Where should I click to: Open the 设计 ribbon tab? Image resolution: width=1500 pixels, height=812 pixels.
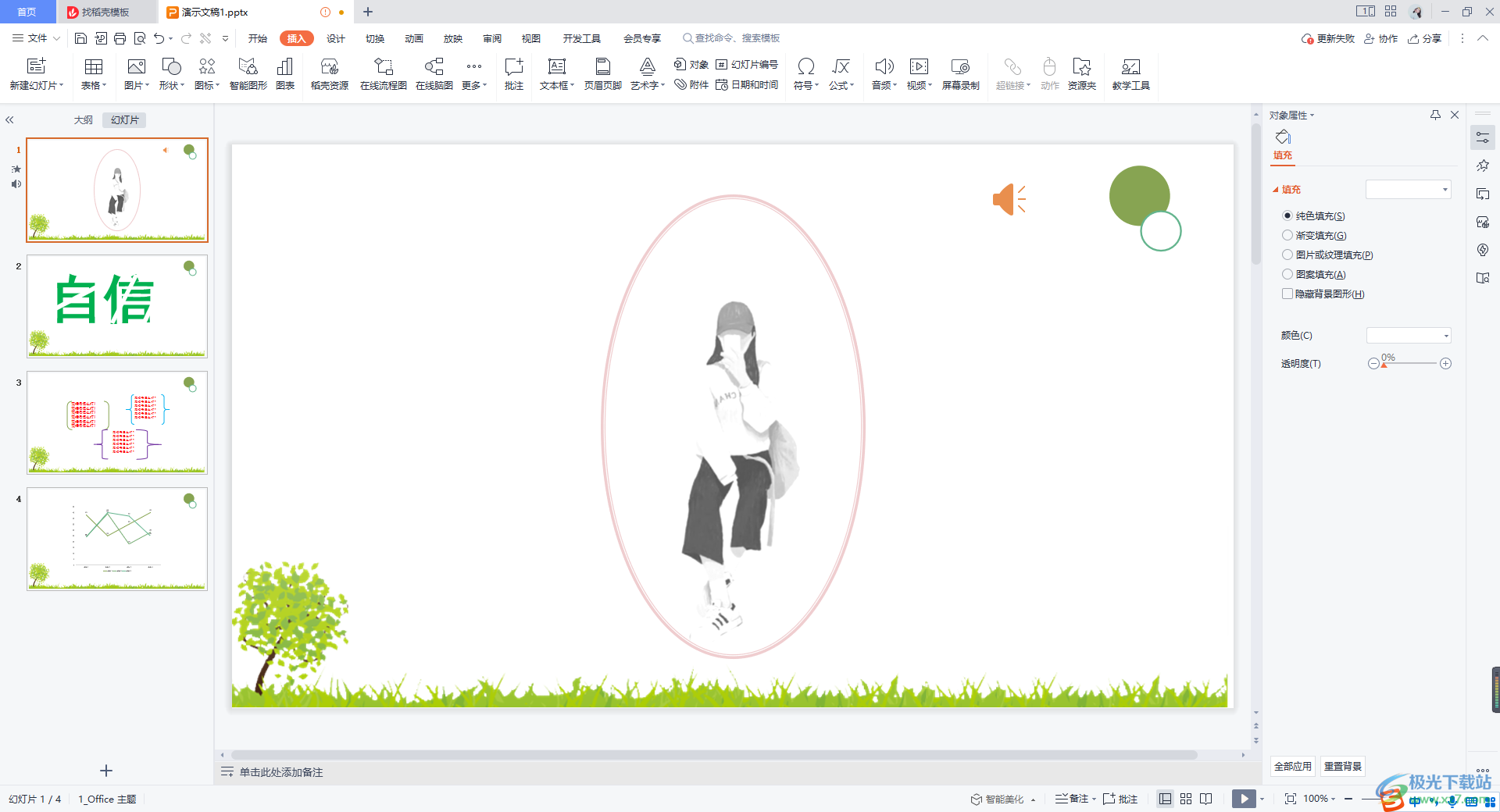pos(336,38)
